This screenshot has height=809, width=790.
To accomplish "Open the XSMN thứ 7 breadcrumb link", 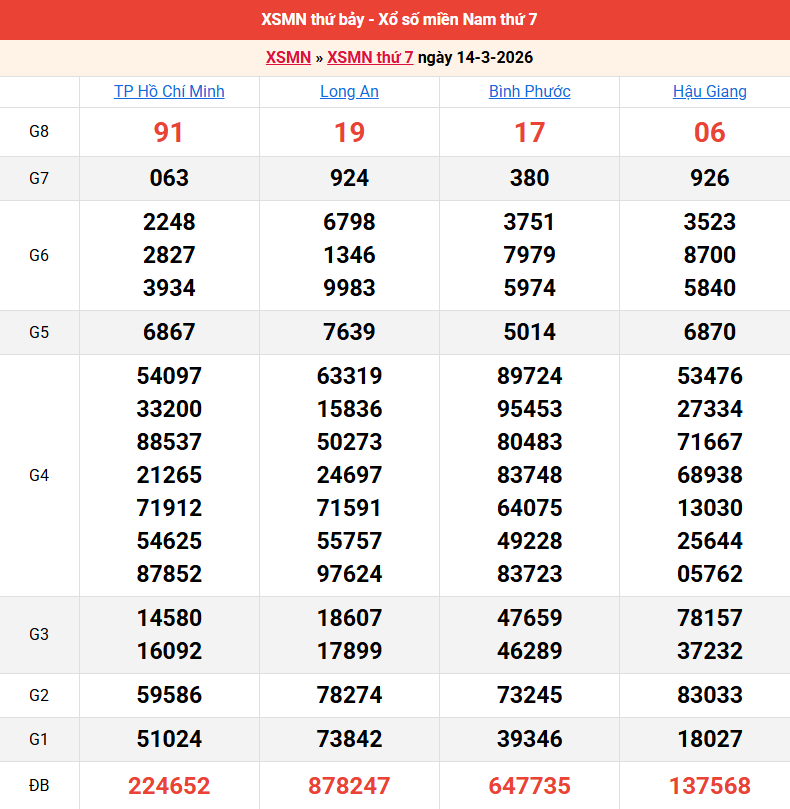I will (370, 58).
